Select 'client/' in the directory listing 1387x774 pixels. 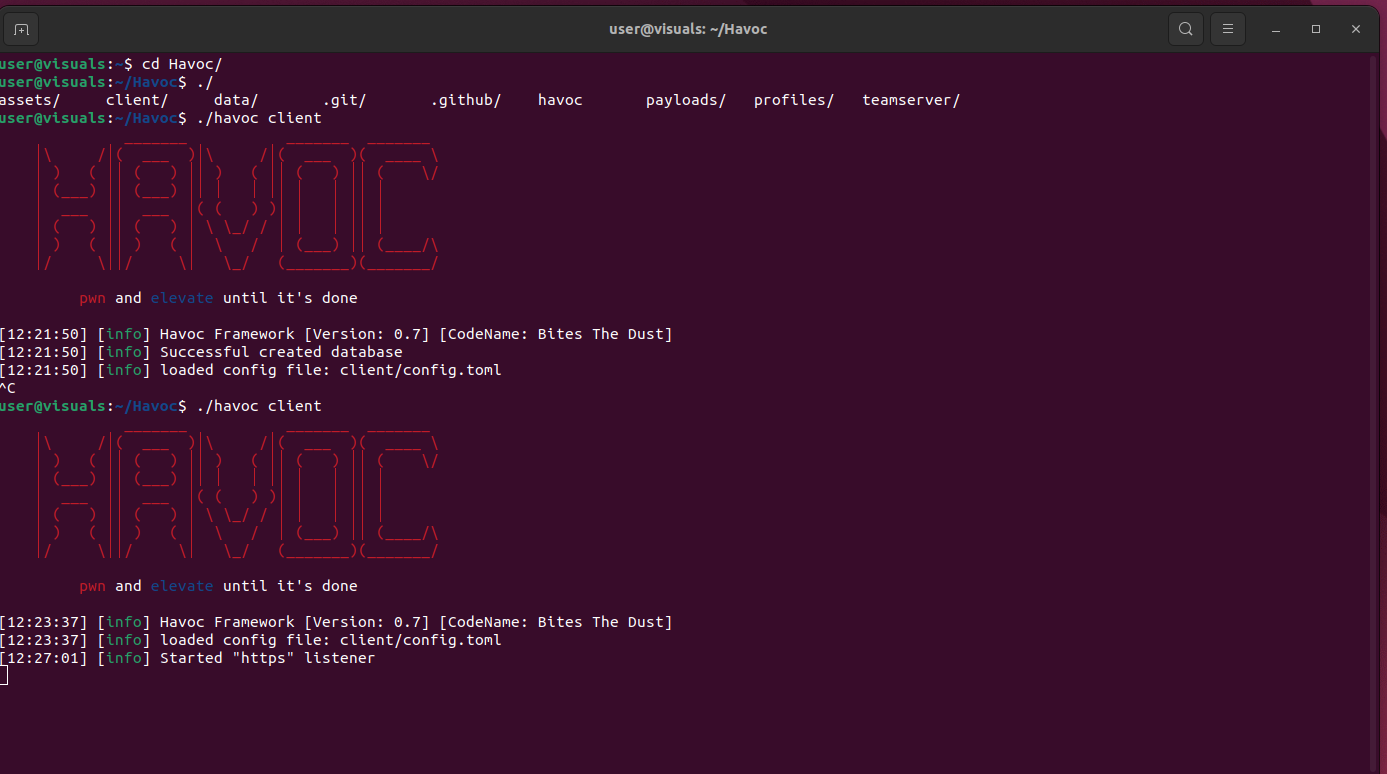coord(137,100)
